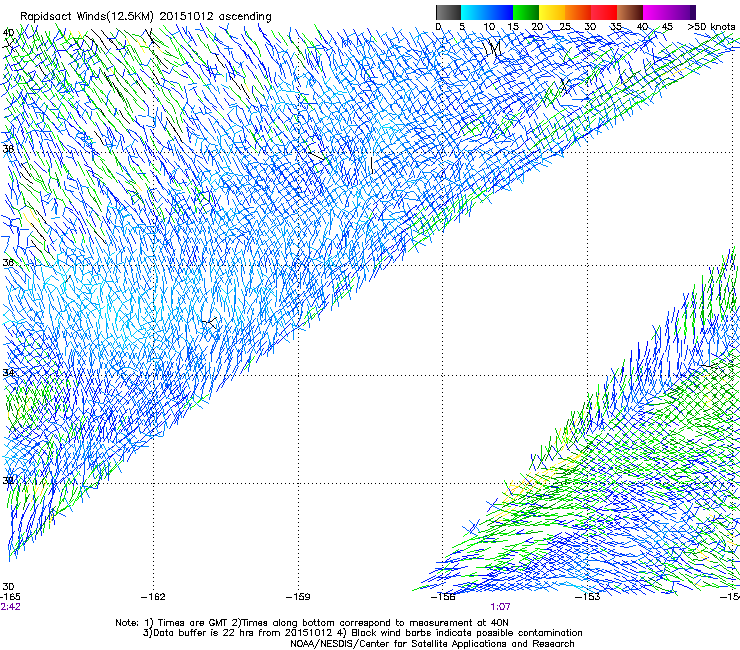Click the longitude label '-162'

pos(153,597)
